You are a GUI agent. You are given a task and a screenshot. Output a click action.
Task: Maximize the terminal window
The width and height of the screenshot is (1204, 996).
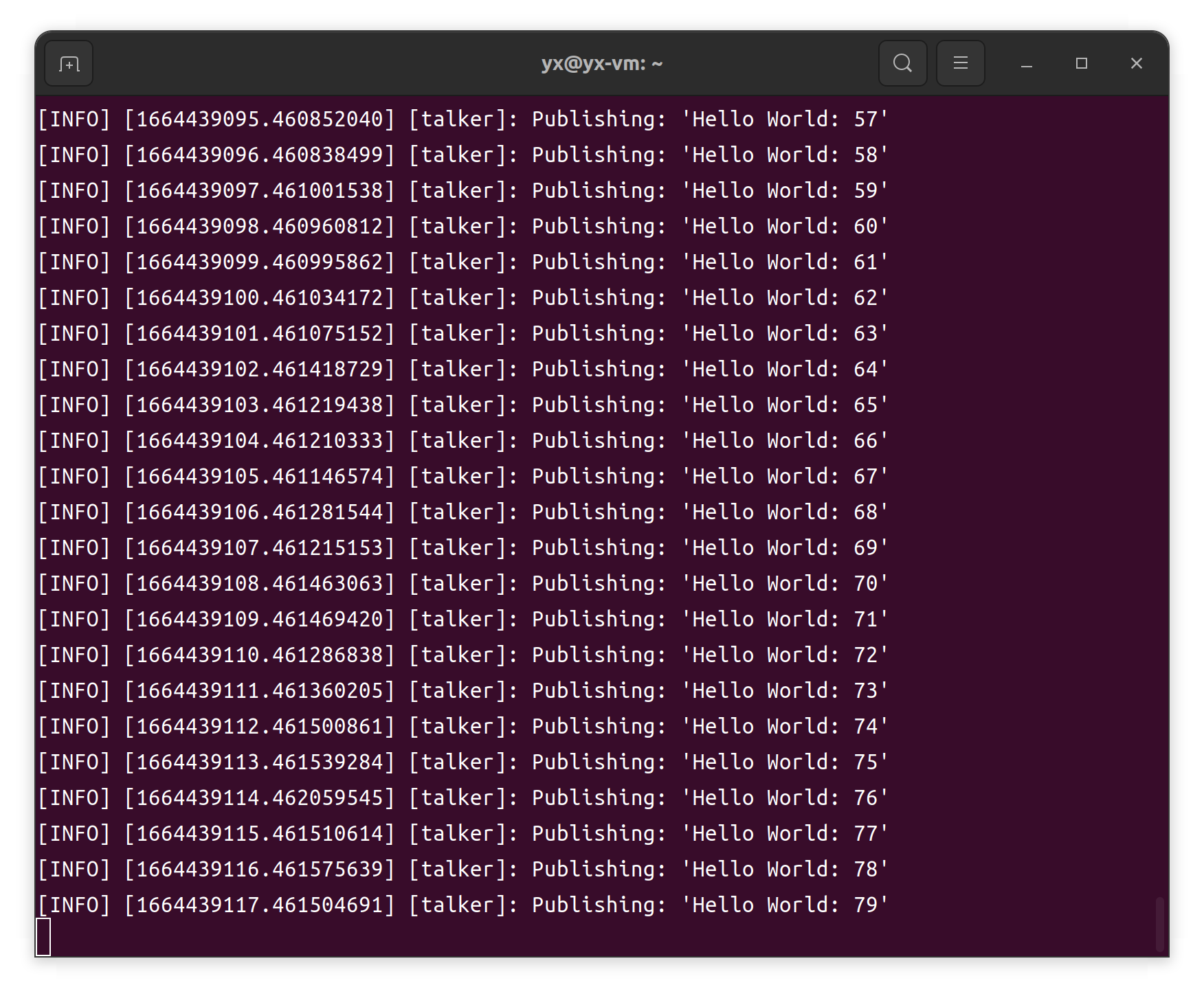pos(1081,63)
